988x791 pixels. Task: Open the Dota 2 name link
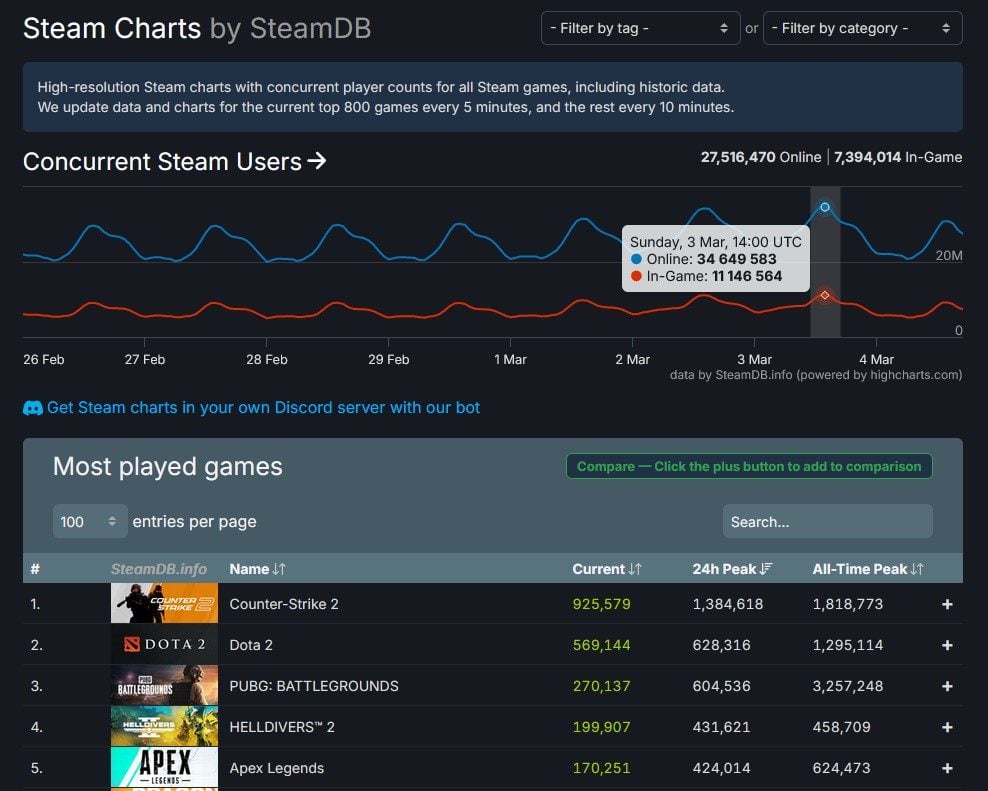251,645
